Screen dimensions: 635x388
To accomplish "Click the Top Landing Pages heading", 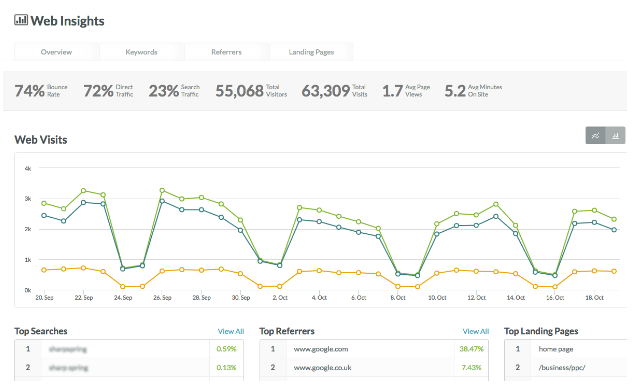I will click(541, 331).
